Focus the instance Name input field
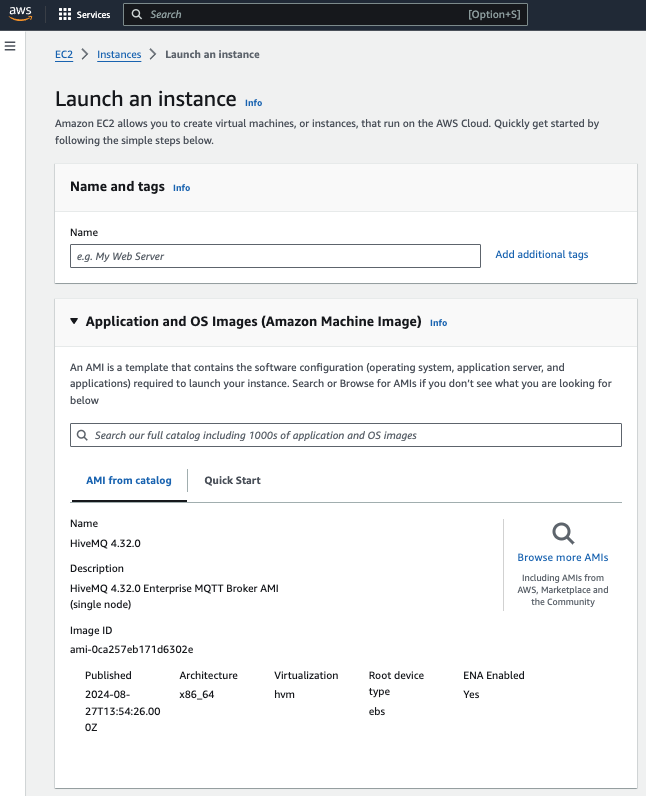Viewport: 646px width, 796px height. 275,256
